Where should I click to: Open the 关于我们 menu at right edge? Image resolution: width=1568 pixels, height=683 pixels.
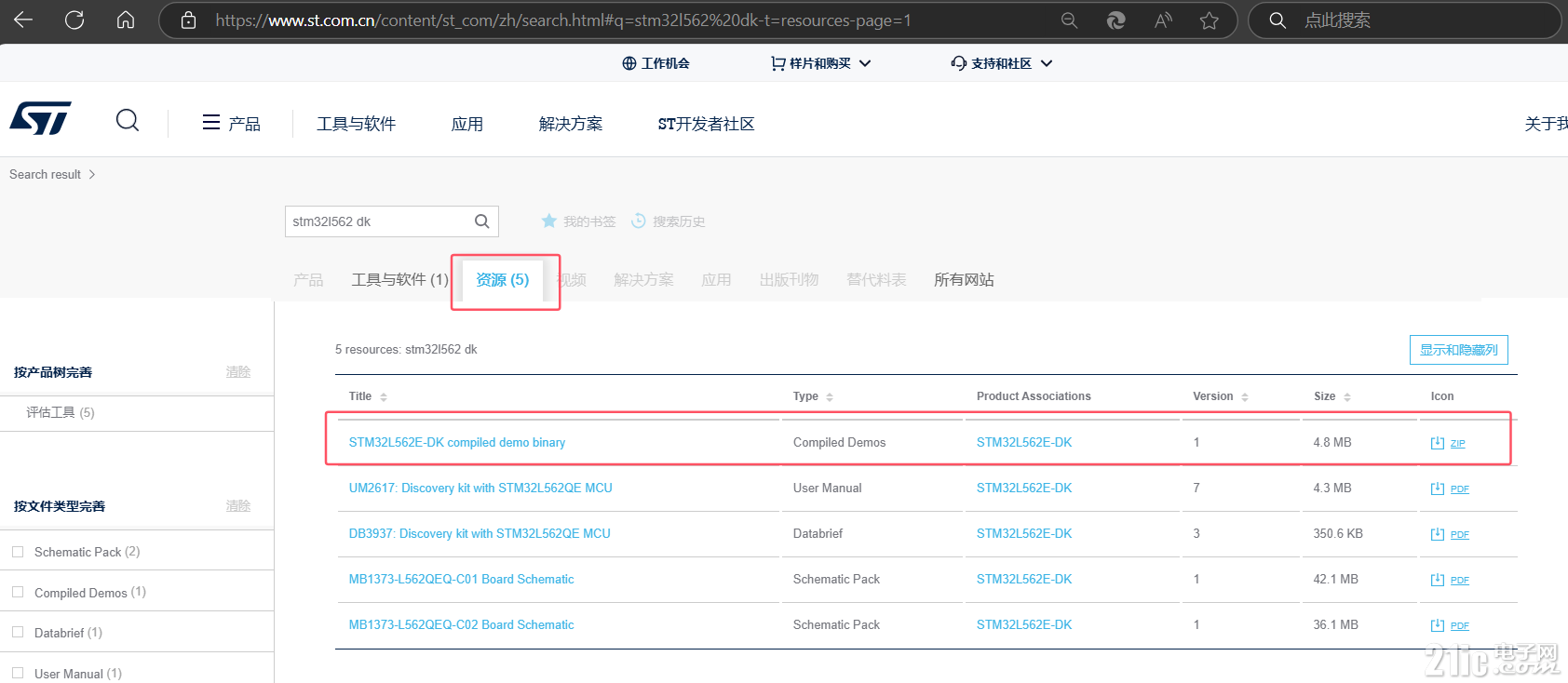click(x=1546, y=124)
